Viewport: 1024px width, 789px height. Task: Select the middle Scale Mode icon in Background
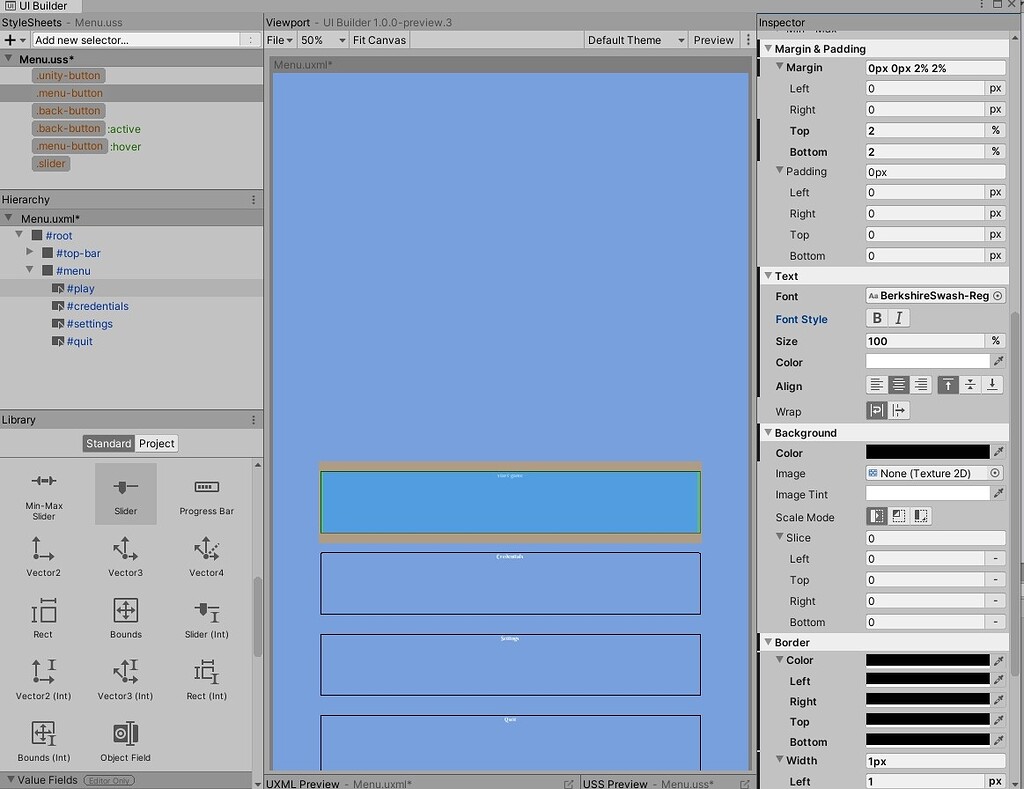tap(898, 516)
